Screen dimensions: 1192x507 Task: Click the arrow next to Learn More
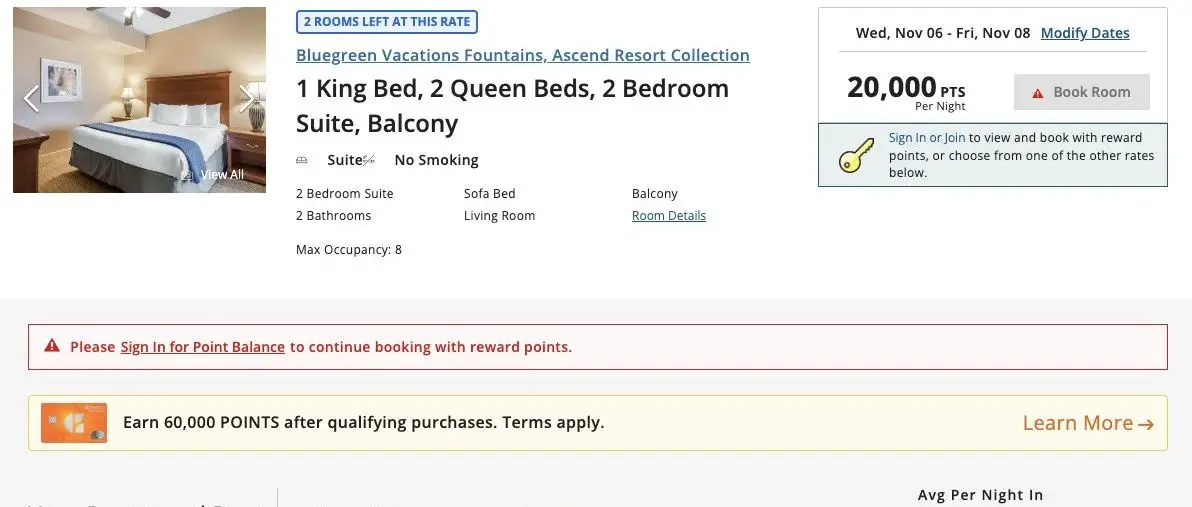(1146, 424)
